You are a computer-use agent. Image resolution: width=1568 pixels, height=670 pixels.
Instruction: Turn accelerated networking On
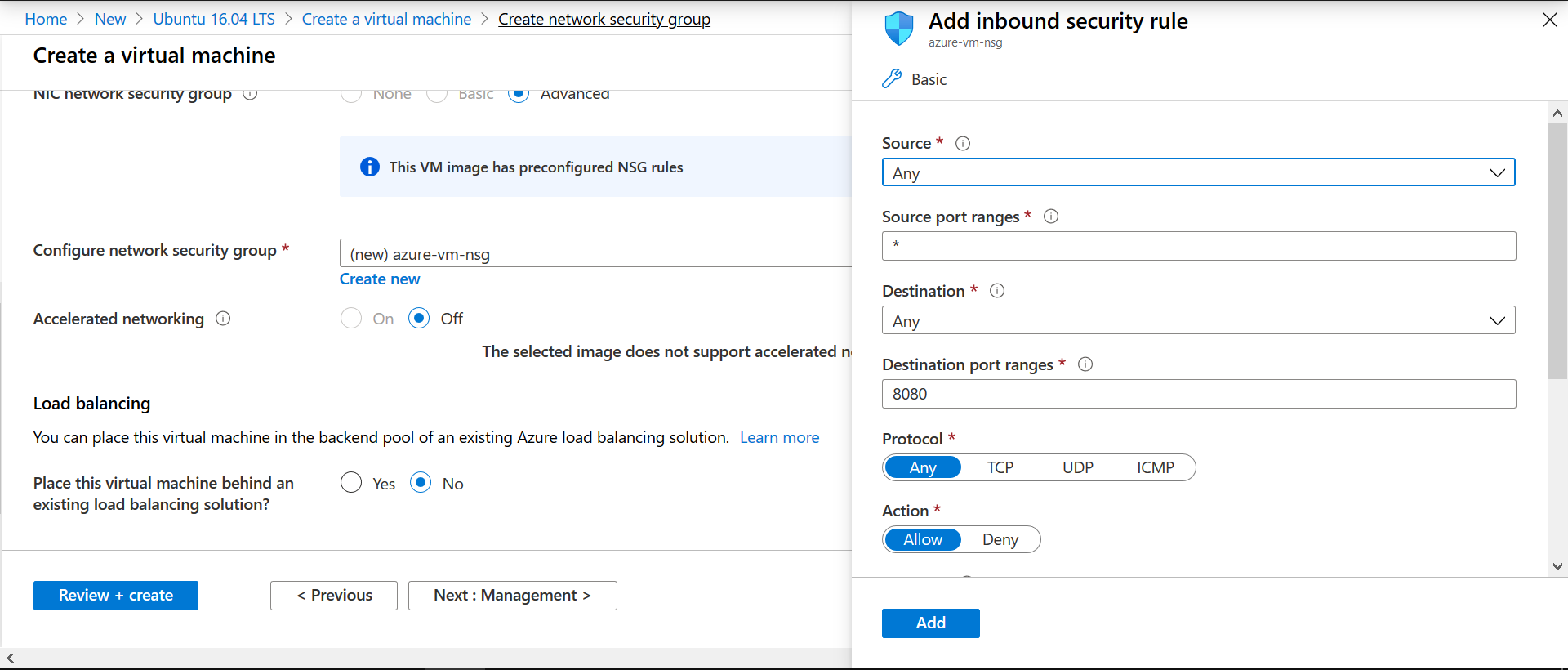pyautogui.click(x=351, y=318)
